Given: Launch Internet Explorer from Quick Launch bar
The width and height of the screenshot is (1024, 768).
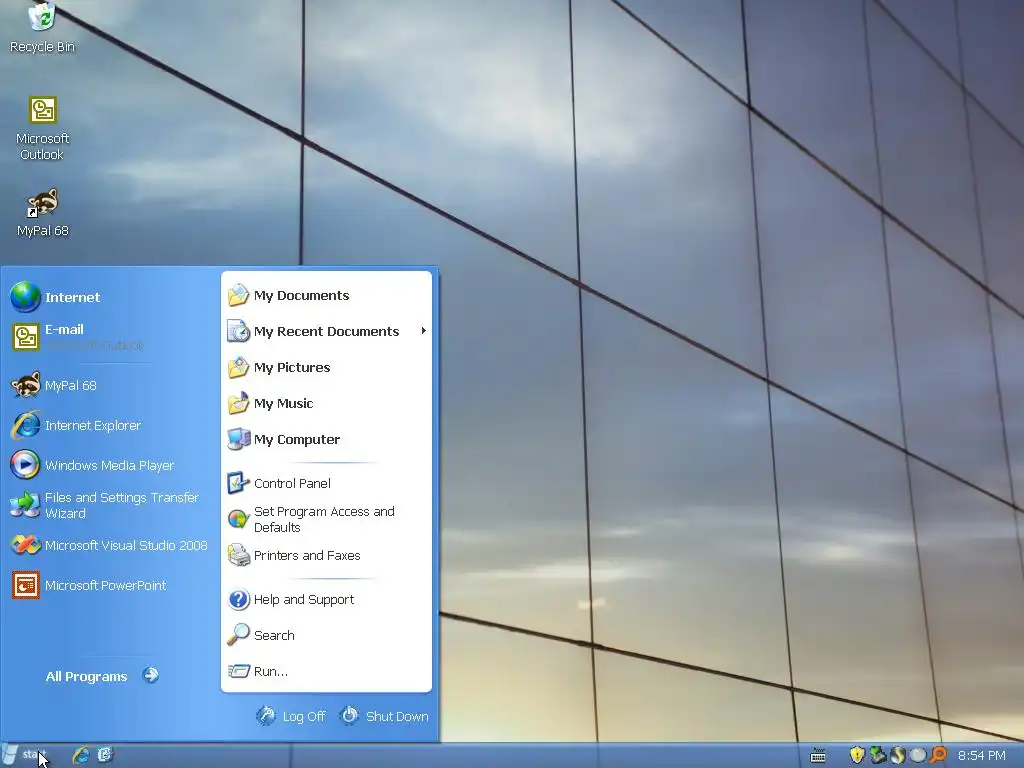Looking at the screenshot, I should coord(81,755).
